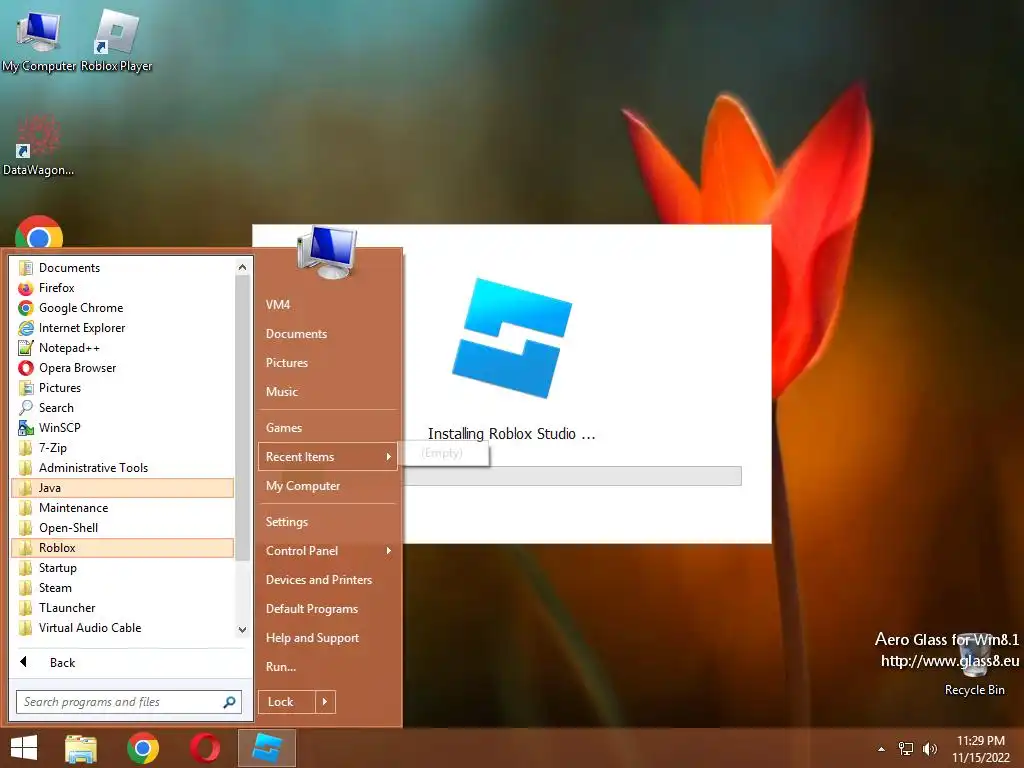Open shutdown options arrow beside Lock
Screen dimensions: 1024x768
tap(325, 702)
